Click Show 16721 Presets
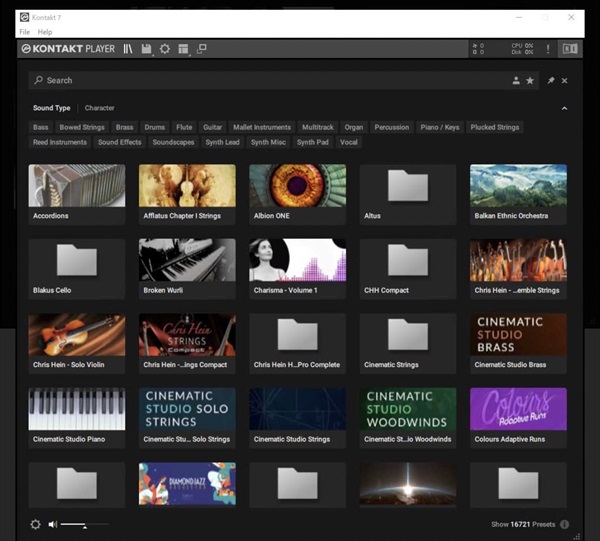The image size is (600, 541). 523,525
